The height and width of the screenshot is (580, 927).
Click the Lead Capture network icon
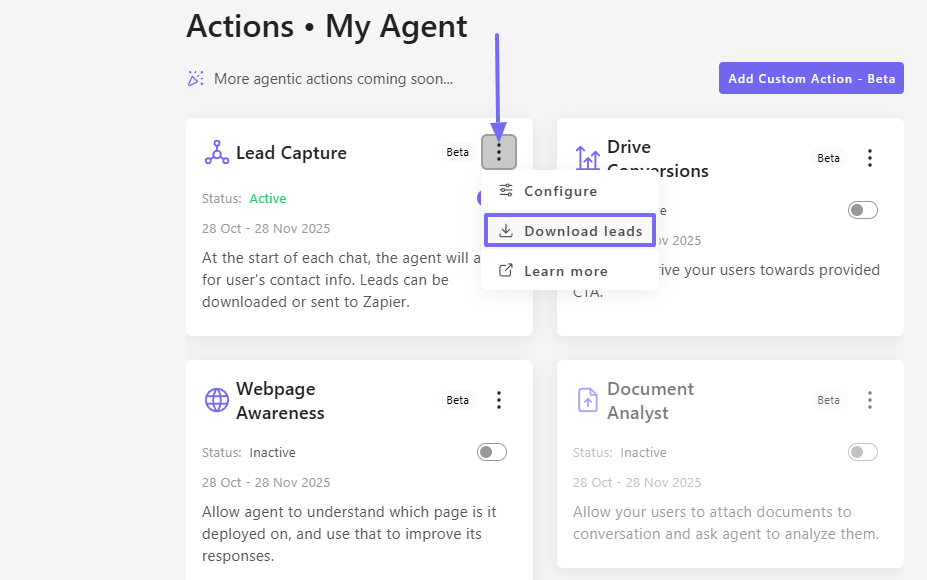point(216,152)
